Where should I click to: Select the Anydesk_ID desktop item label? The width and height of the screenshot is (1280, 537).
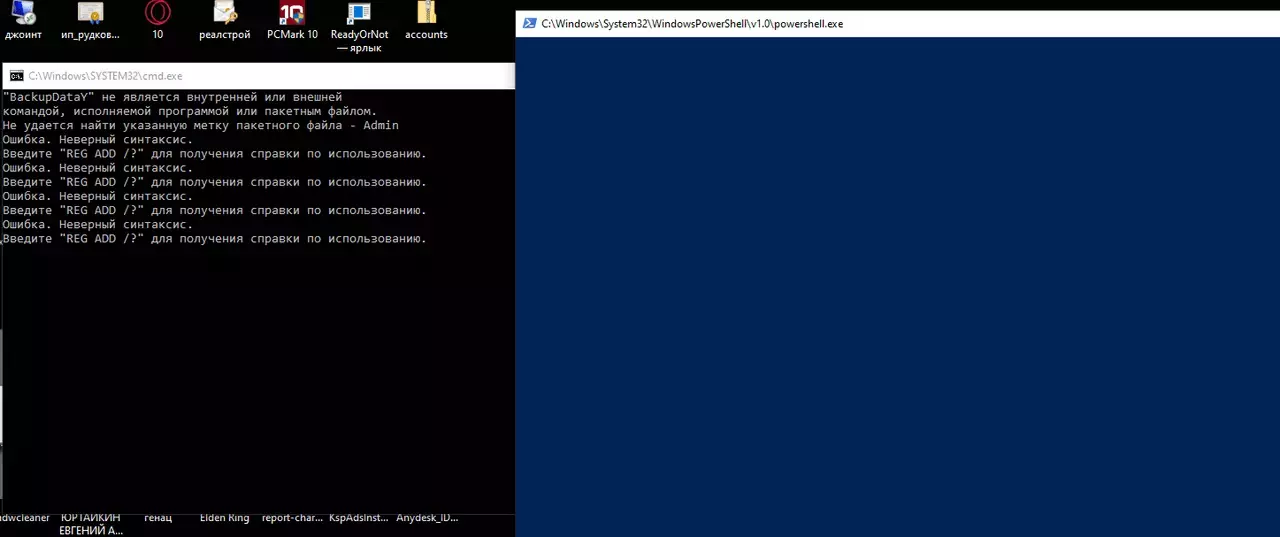pos(426,518)
